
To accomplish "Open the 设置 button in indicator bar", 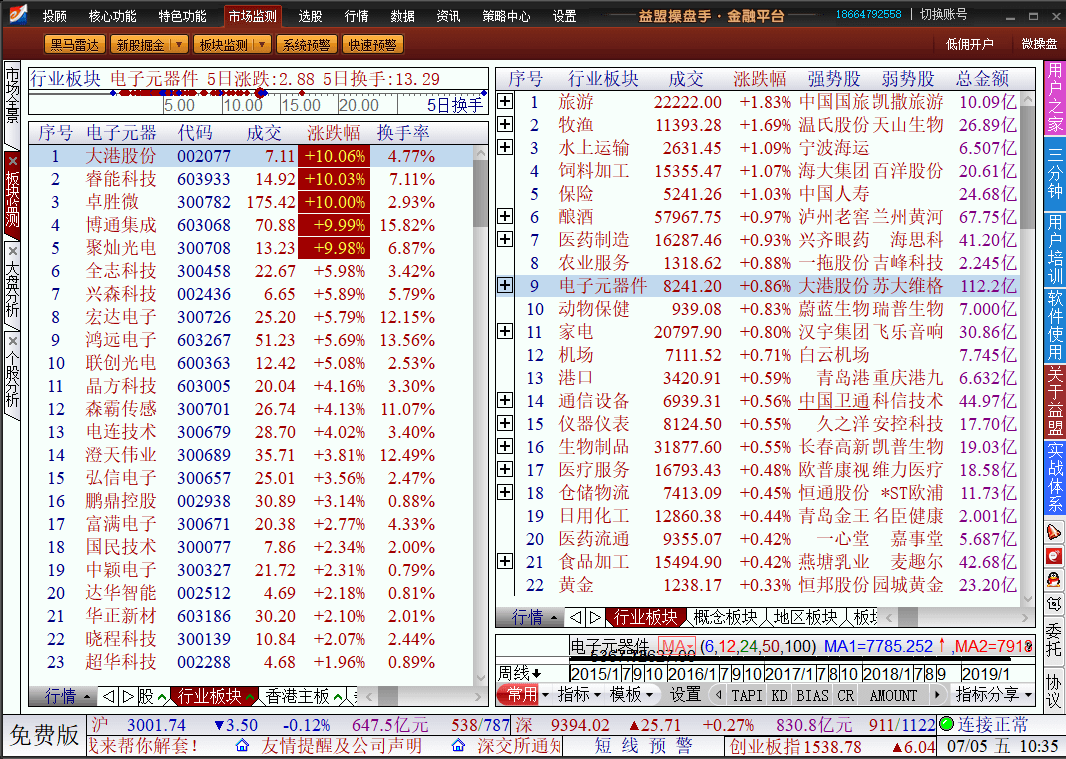I will pyautogui.click(x=685, y=694).
